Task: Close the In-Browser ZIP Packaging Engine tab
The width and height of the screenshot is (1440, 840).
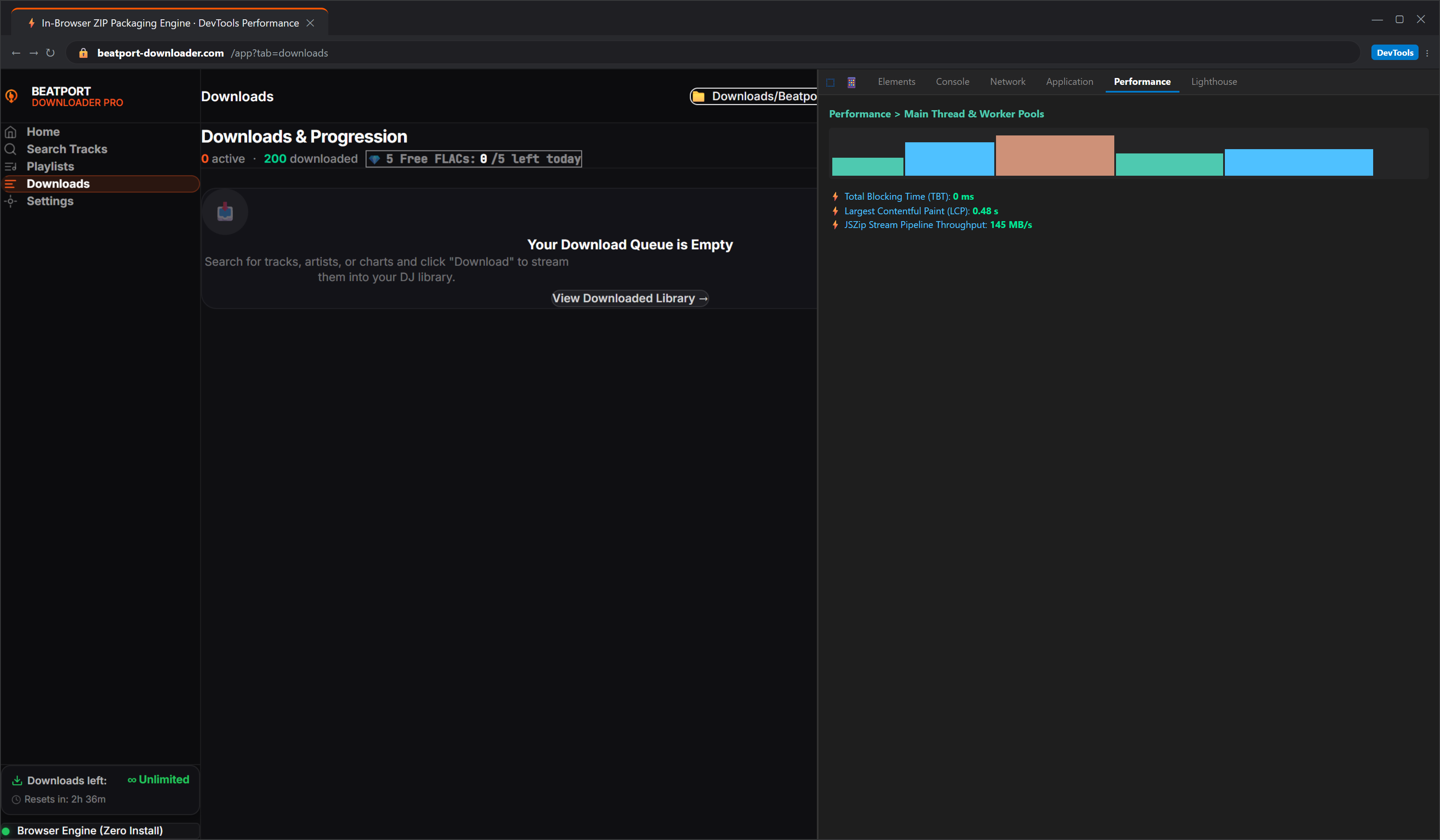Action: [x=310, y=23]
